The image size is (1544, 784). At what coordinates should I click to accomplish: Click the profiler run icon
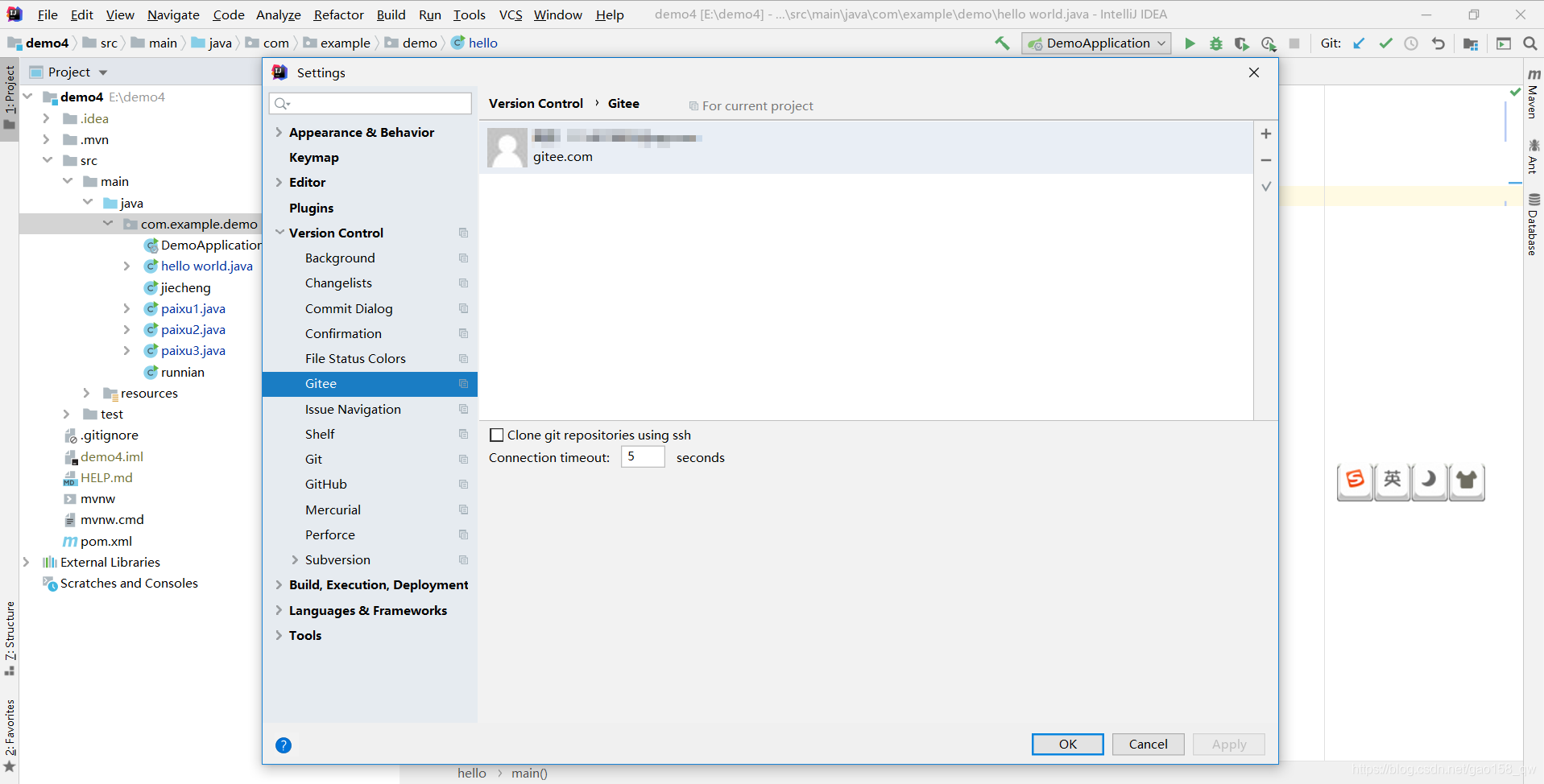(x=1269, y=43)
